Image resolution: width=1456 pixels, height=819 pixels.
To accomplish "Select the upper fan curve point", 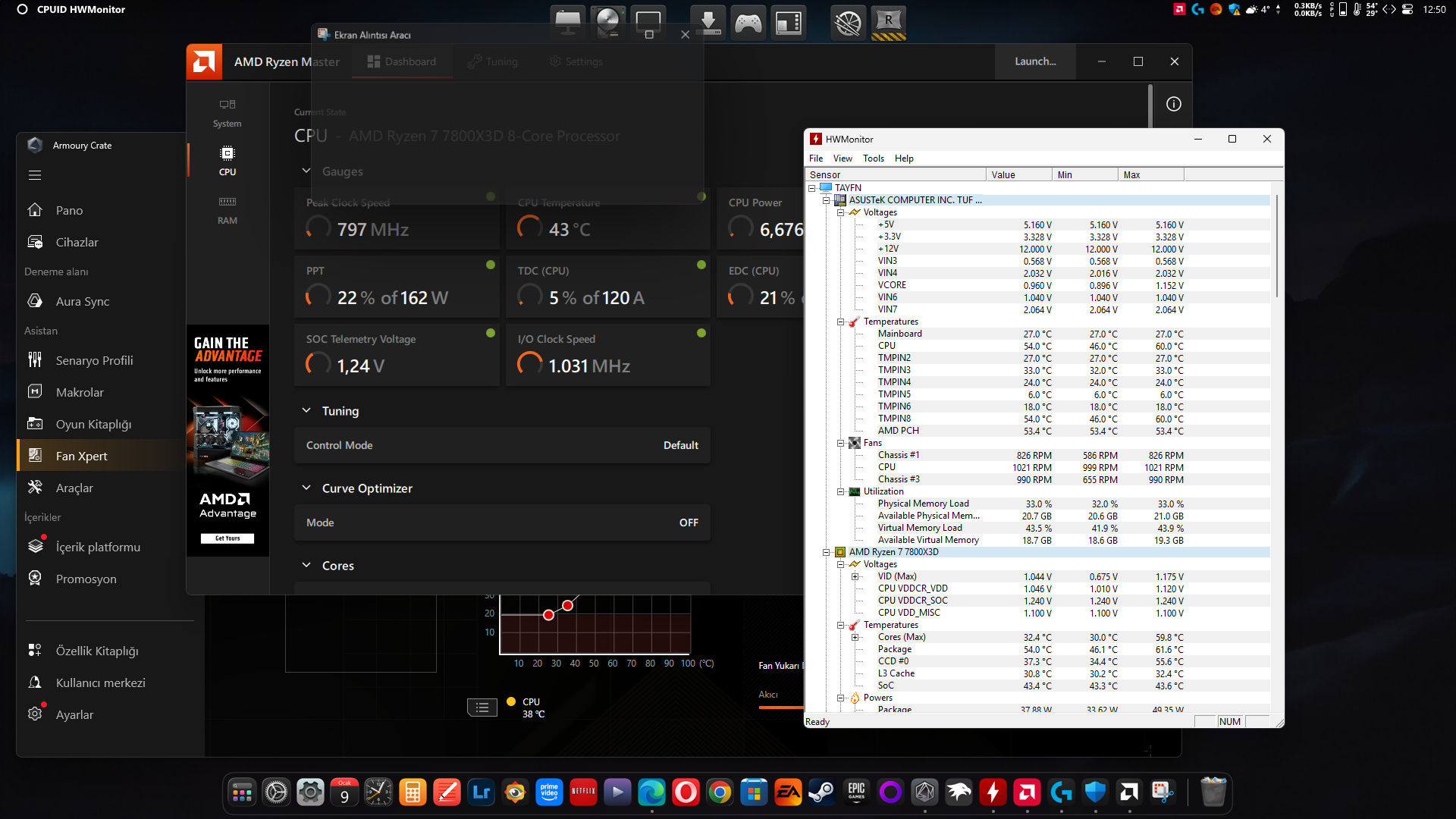I will (567, 605).
